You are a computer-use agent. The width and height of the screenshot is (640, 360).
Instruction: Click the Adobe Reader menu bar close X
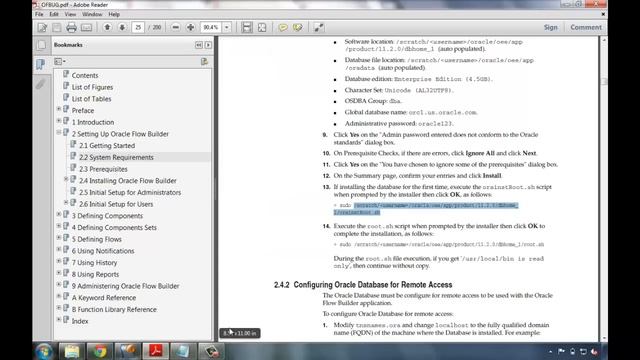pos(603,14)
